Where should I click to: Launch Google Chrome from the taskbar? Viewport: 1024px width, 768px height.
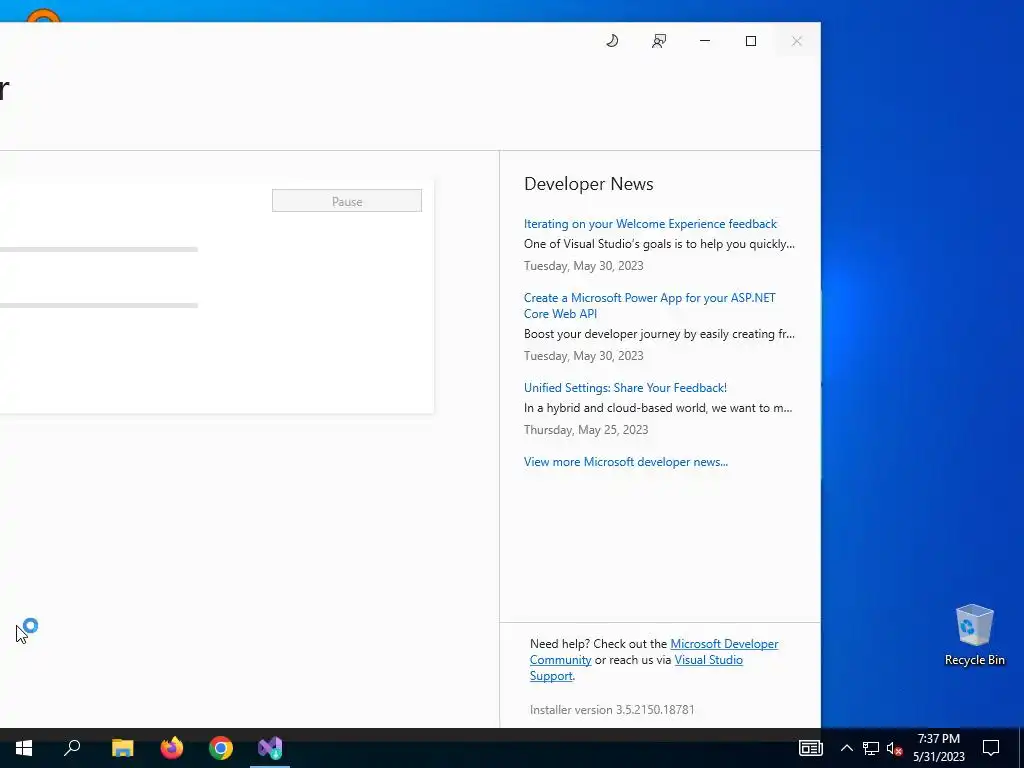click(221, 748)
